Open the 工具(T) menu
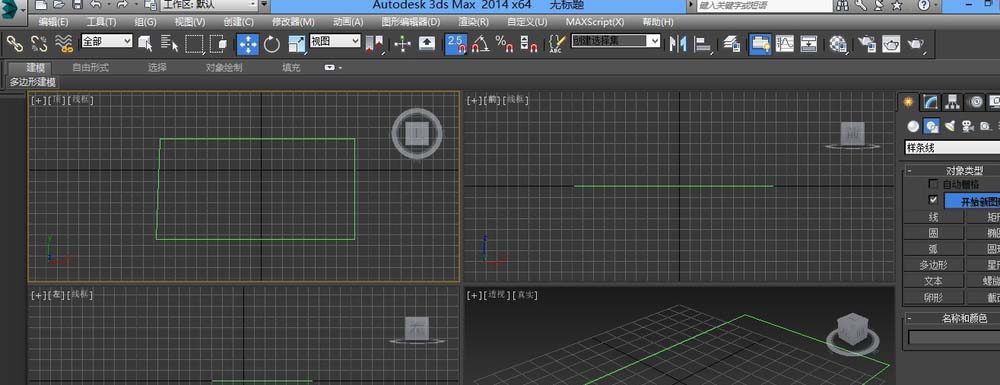1000x385 pixels. pos(101,22)
